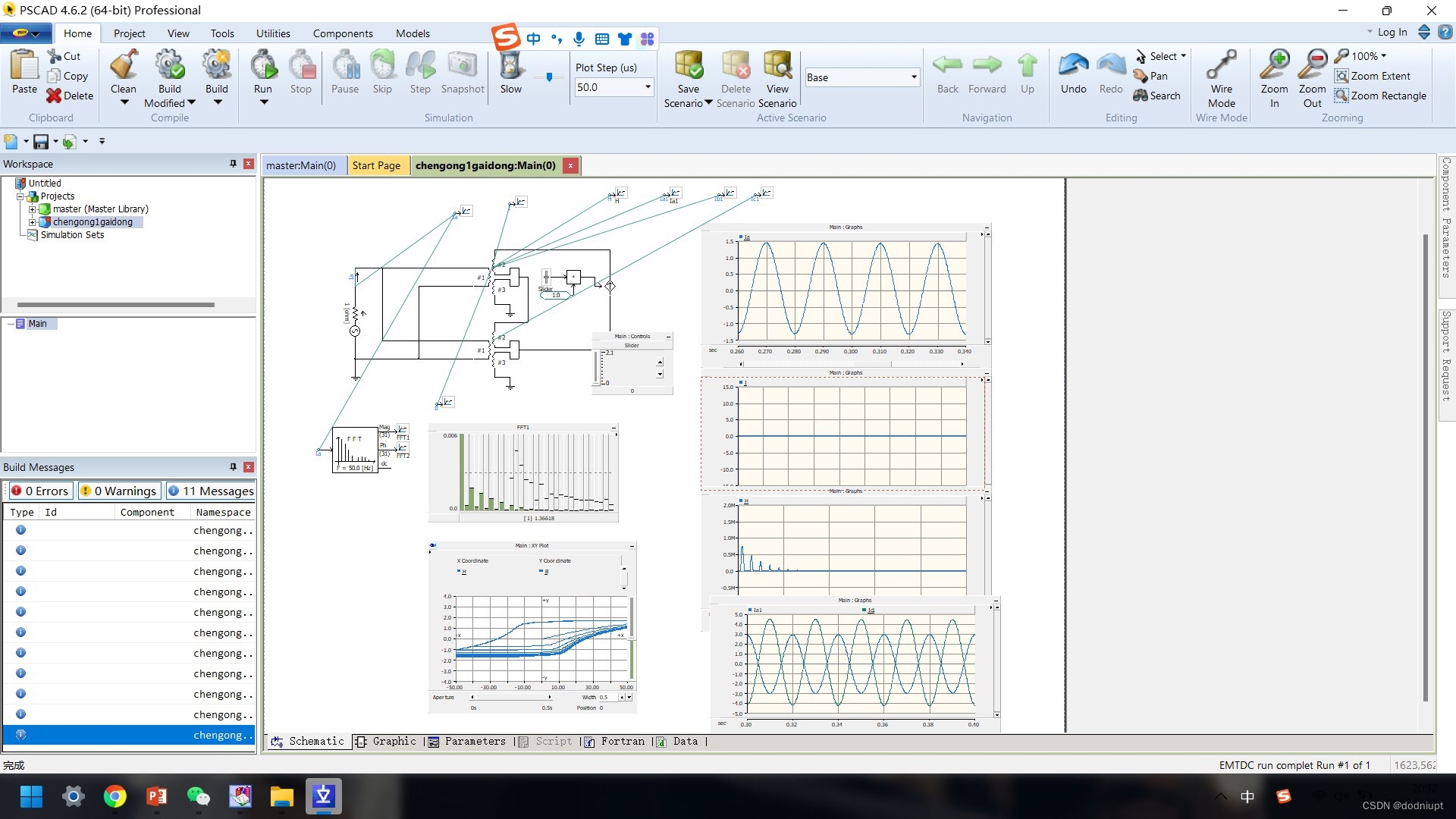Close the chengong1gaidong:Main(0) tab
The image size is (1456, 819).
(x=570, y=165)
